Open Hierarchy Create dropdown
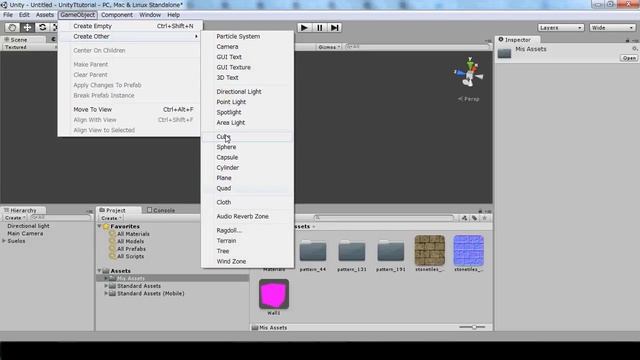 pyautogui.click(x=15, y=218)
